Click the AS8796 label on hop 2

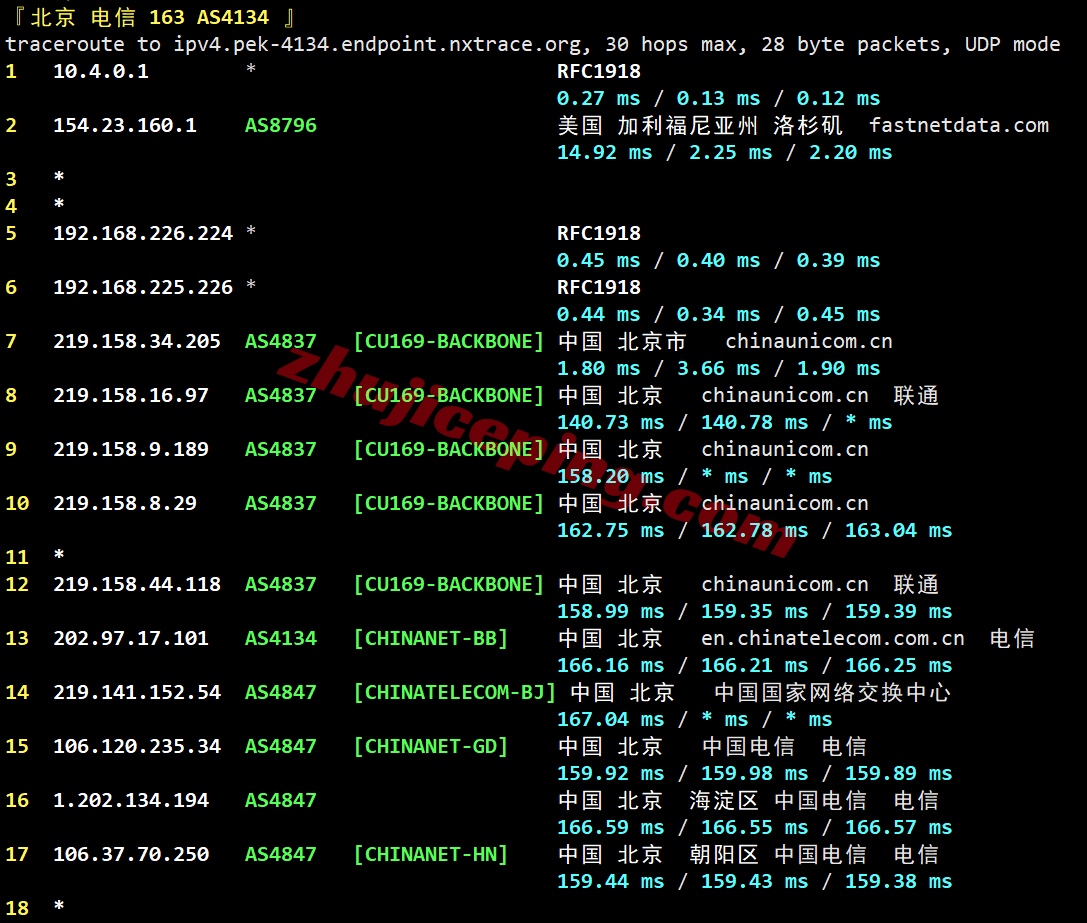pos(281,126)
